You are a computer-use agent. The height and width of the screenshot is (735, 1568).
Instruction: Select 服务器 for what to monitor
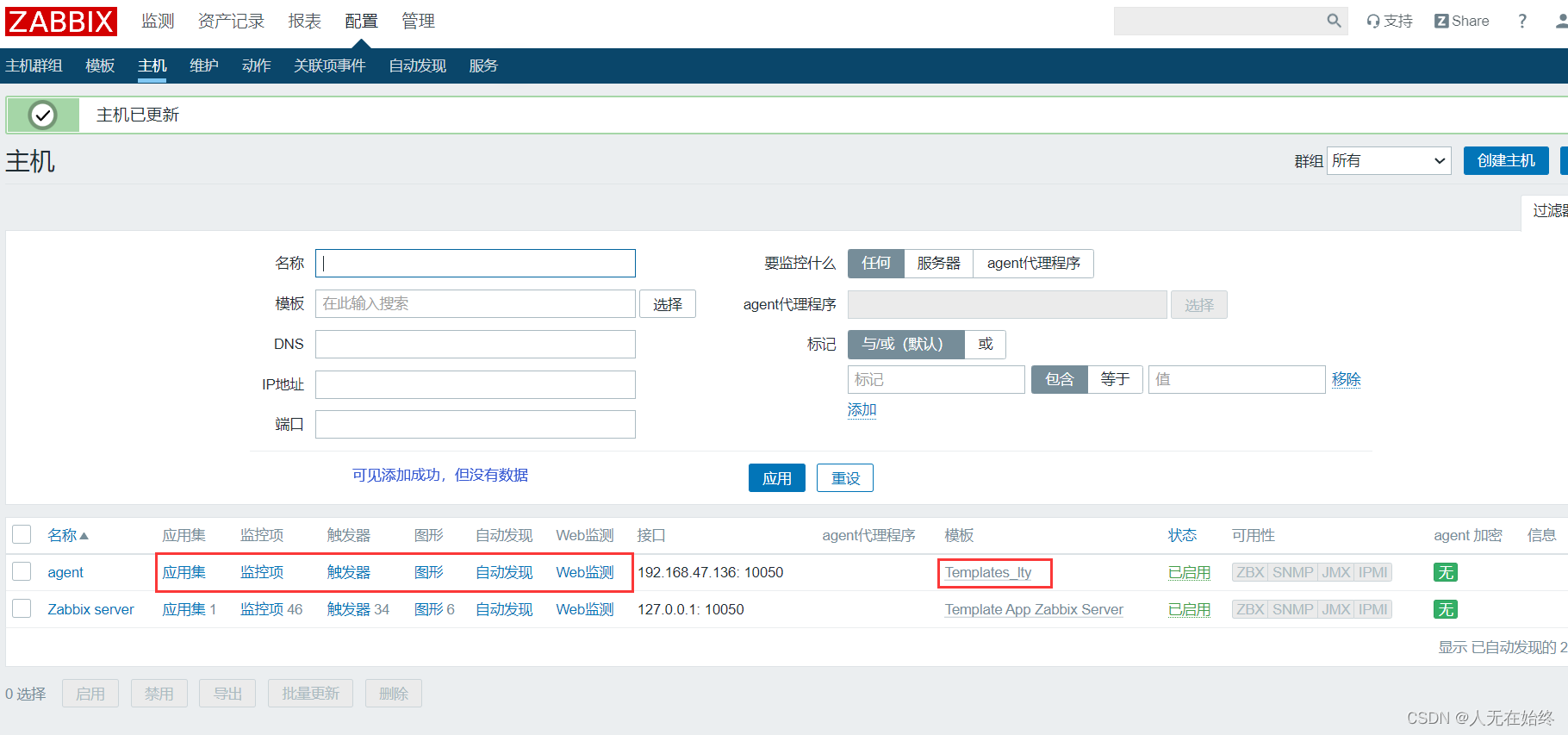[x=938, y=264]
